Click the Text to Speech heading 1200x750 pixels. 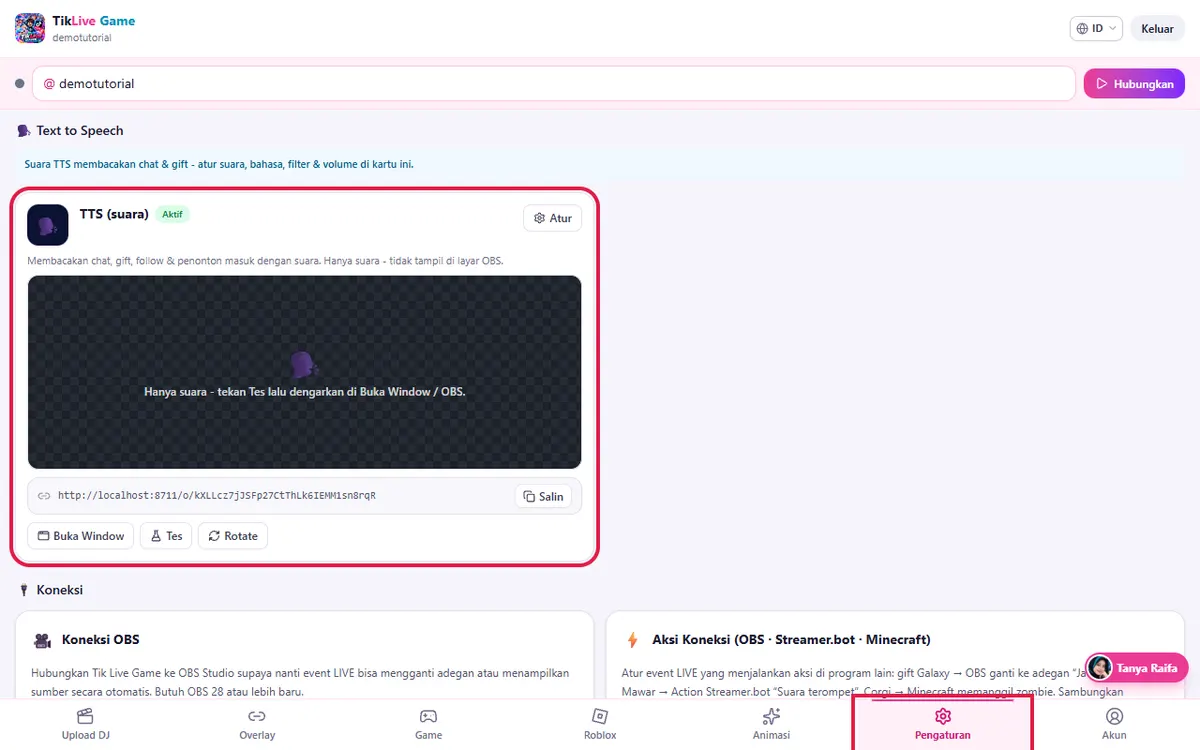click(x=80, y=131)
